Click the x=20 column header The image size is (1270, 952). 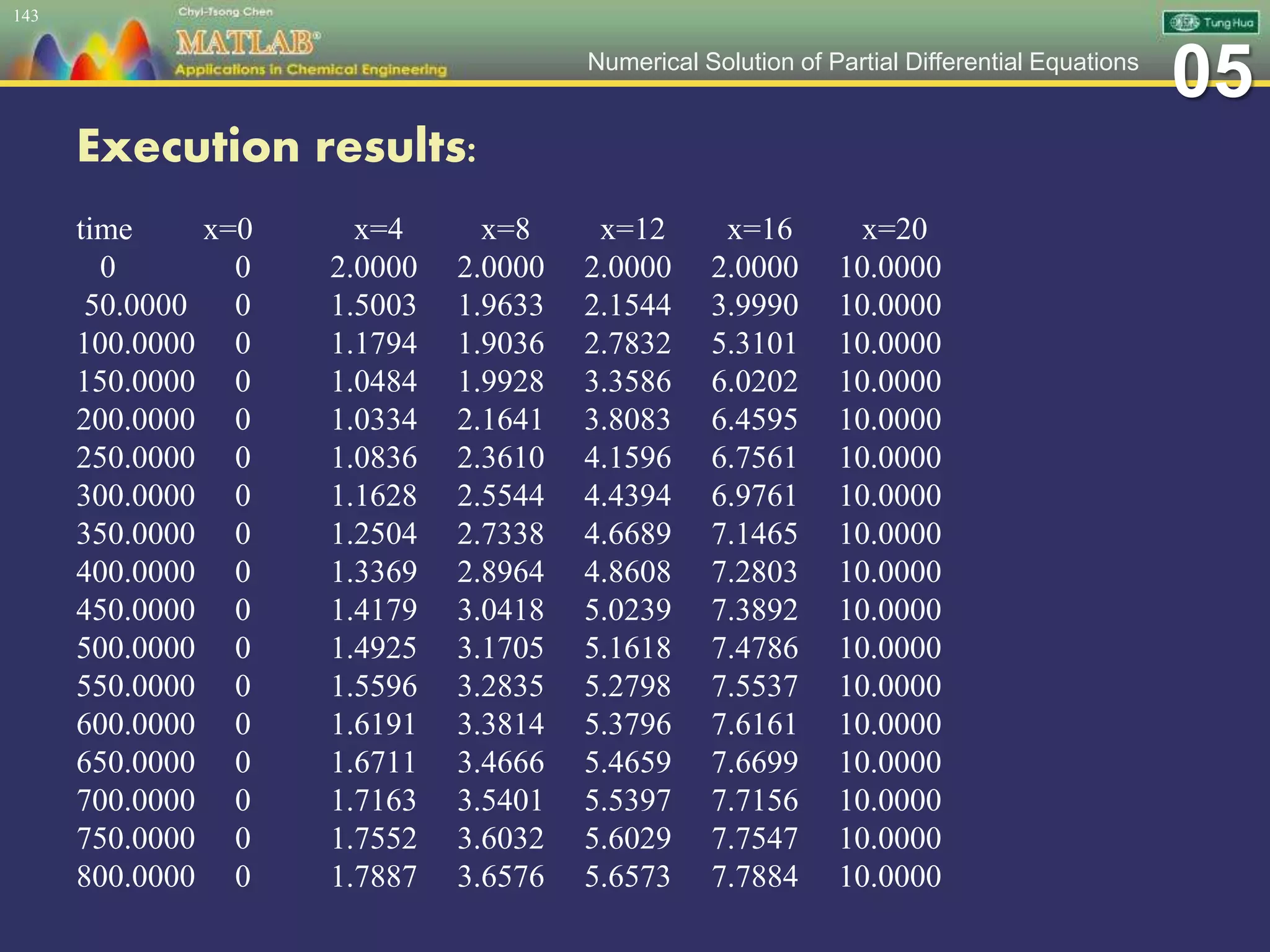(x=895, y=229)
